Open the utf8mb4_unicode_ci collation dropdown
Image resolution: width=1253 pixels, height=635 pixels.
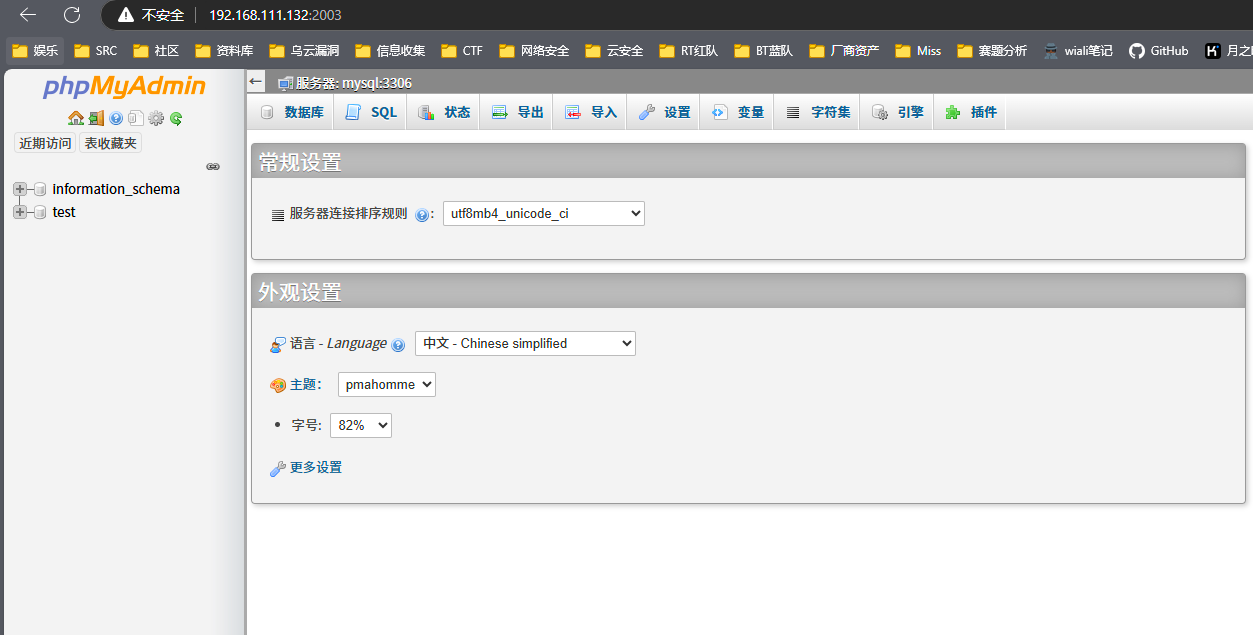[x=543, y=213]
